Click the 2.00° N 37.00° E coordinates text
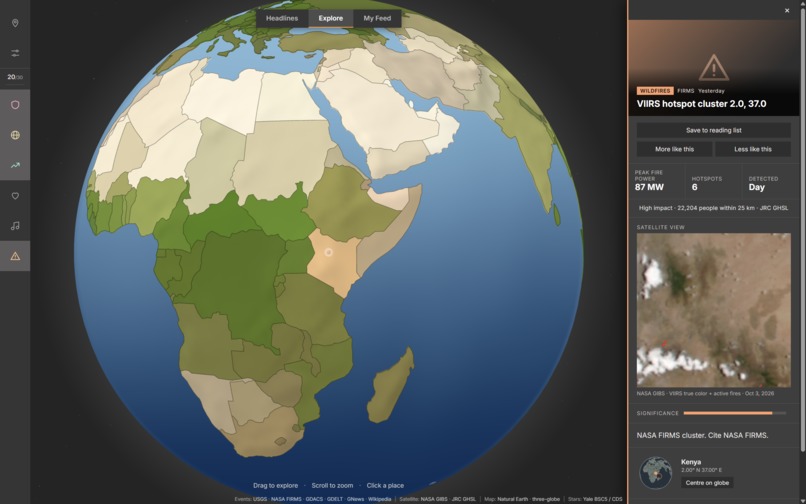 click(x=701, y=470)
